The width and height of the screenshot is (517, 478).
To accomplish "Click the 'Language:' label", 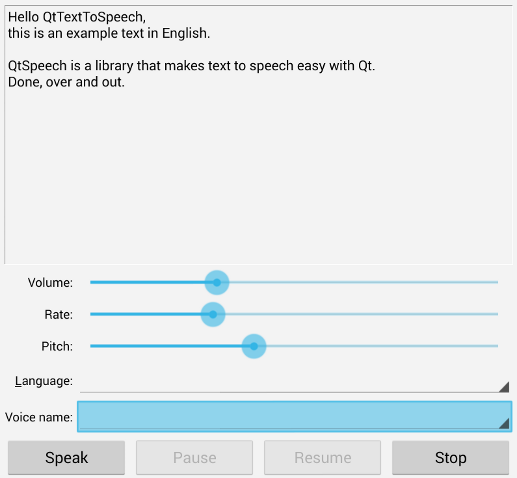I will (x=44, y=381).
